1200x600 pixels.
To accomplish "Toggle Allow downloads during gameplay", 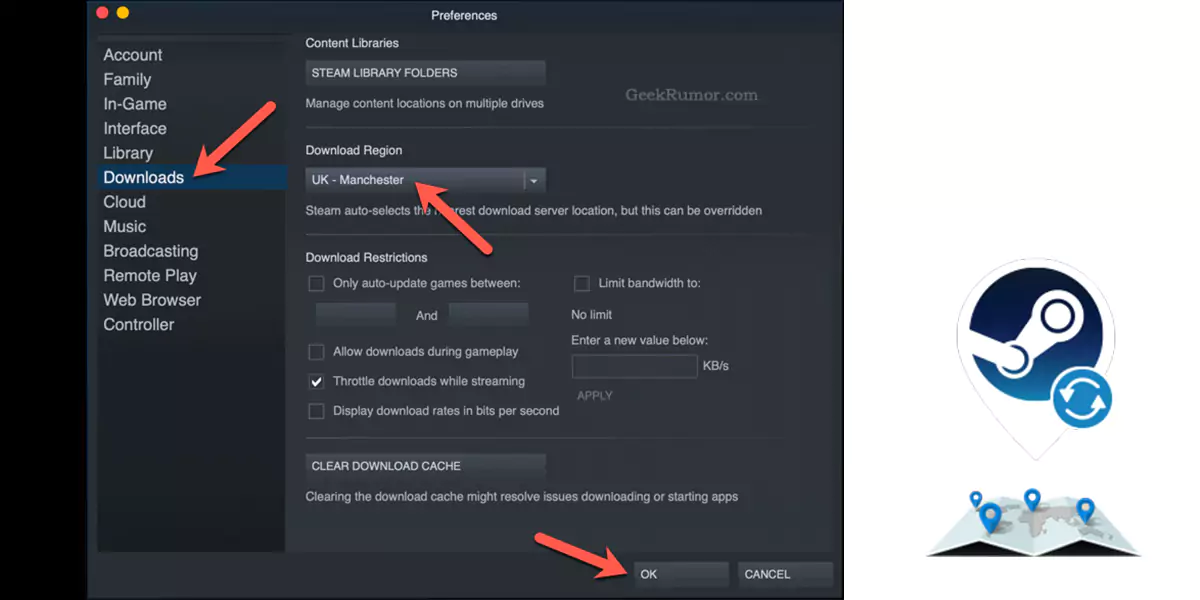I will click(x=316, y=352).
